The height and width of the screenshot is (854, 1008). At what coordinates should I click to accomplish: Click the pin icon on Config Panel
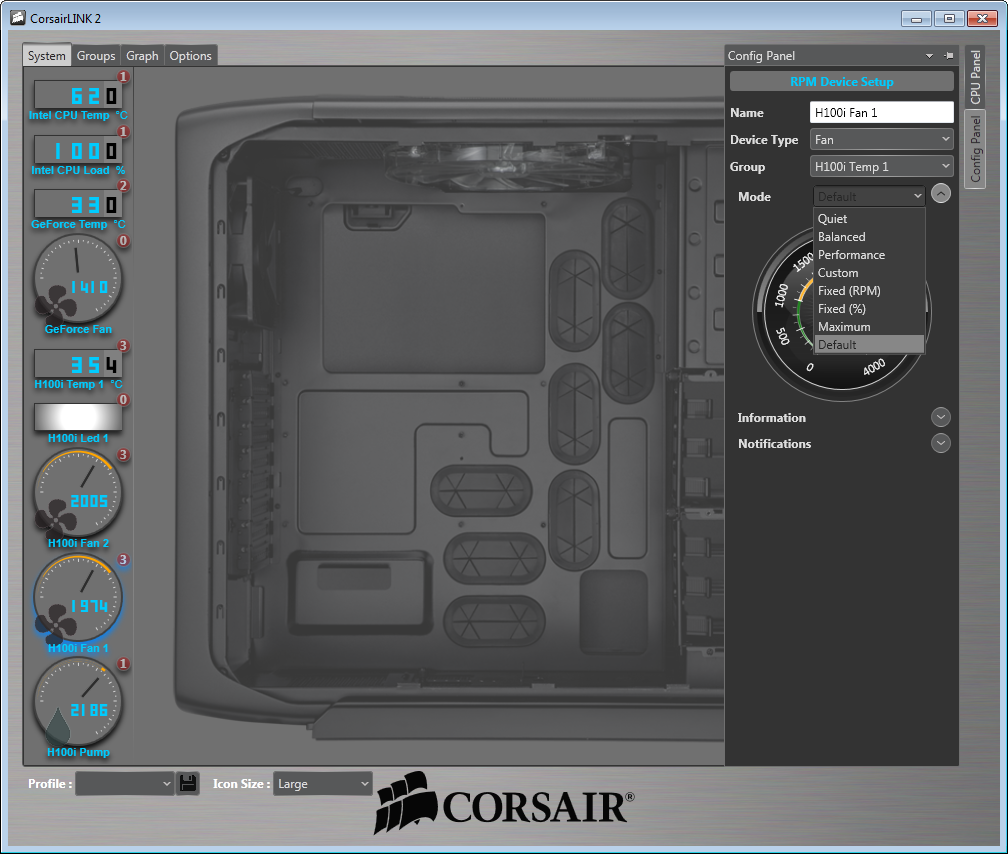pos(950,55)
